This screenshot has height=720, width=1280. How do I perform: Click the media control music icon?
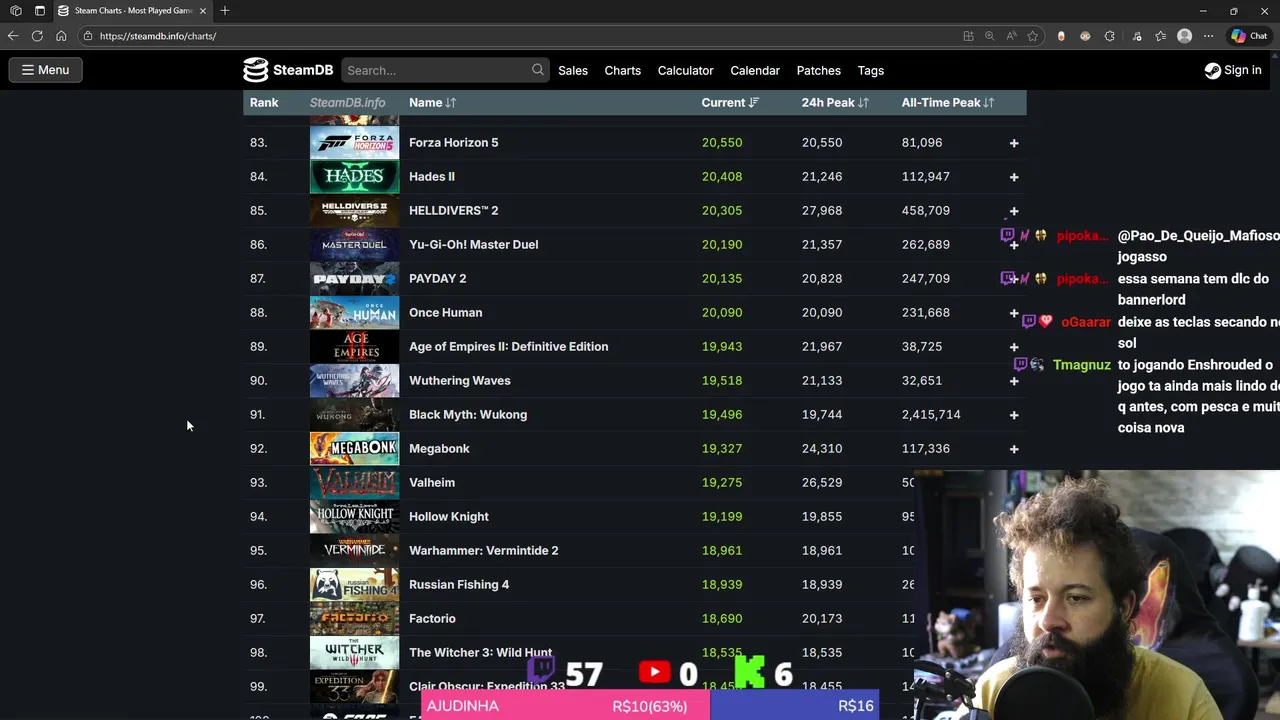pyautogui.click(x=1137, y=36)
